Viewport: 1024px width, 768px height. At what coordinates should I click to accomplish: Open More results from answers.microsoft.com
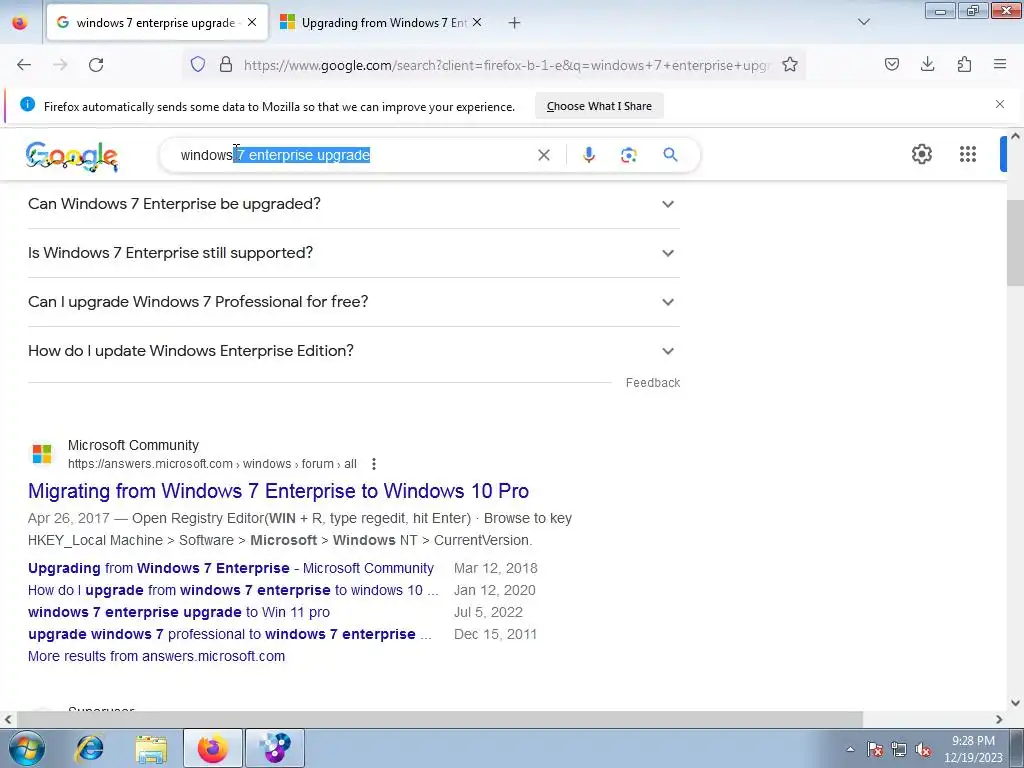coord(156,656)
